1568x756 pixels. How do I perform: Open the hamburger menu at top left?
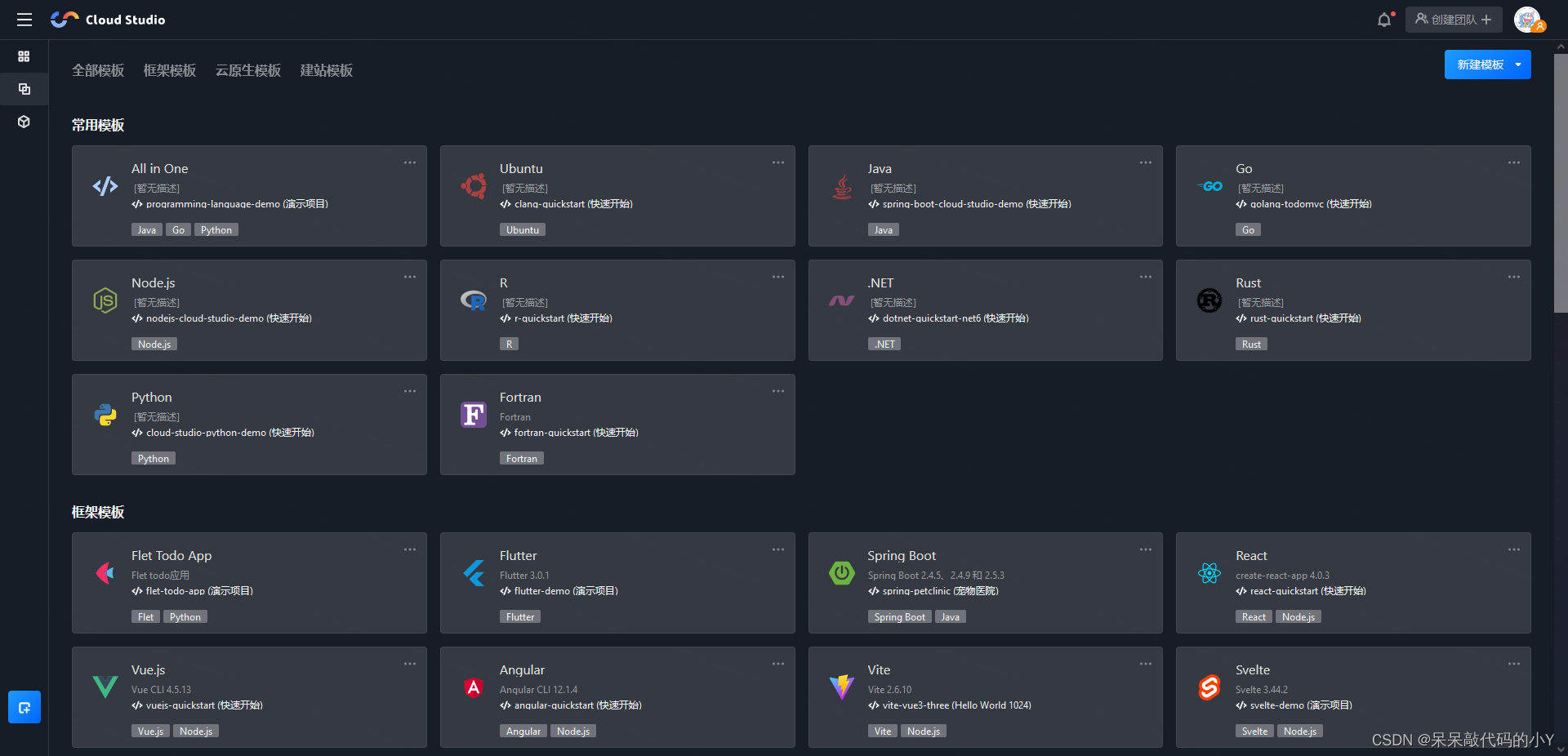coord(24,19)
